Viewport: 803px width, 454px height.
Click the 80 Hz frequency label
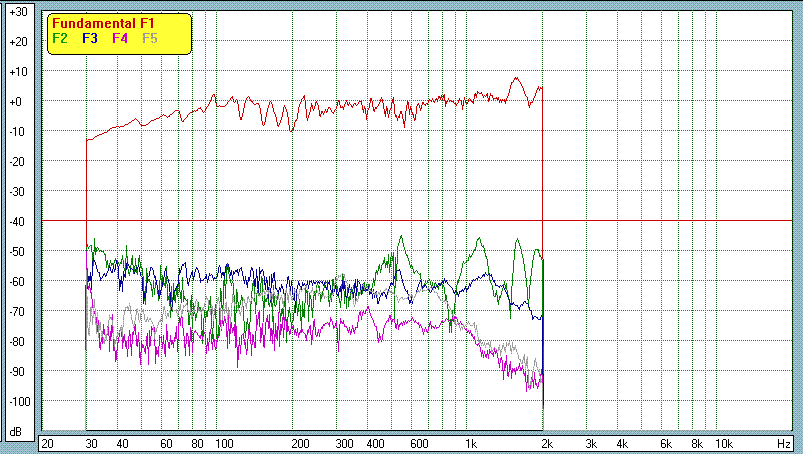coord(197,444)
